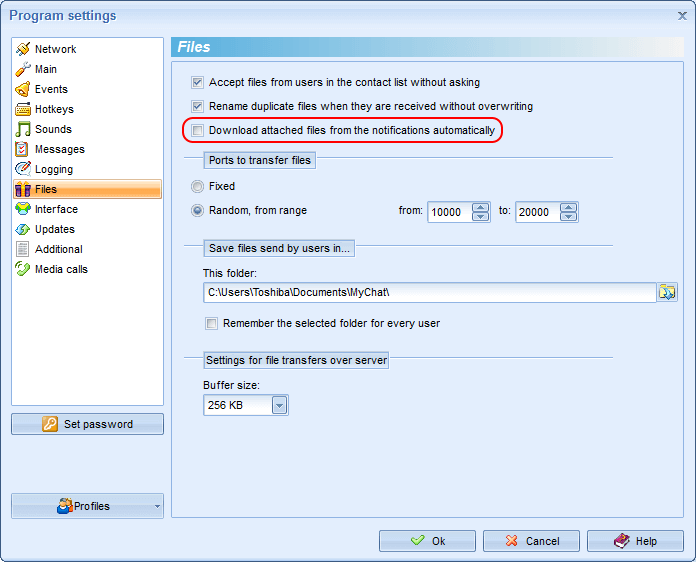Click the Interface icon in sidebar

click(x=23, y=209)
